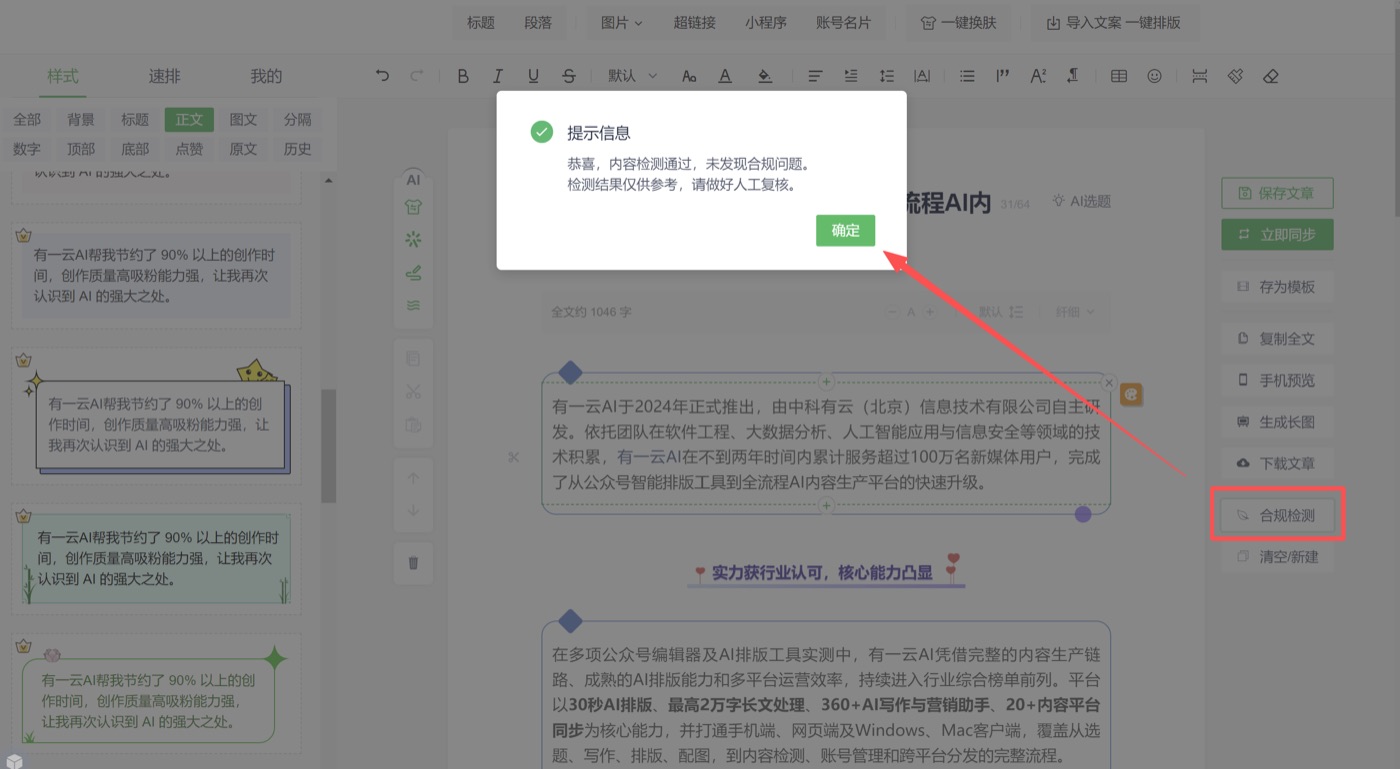Viewport: 1400px width, 769px height.
Task: Click the undo arrow icon
Action: pyautogui.click(x=382, y=76)
